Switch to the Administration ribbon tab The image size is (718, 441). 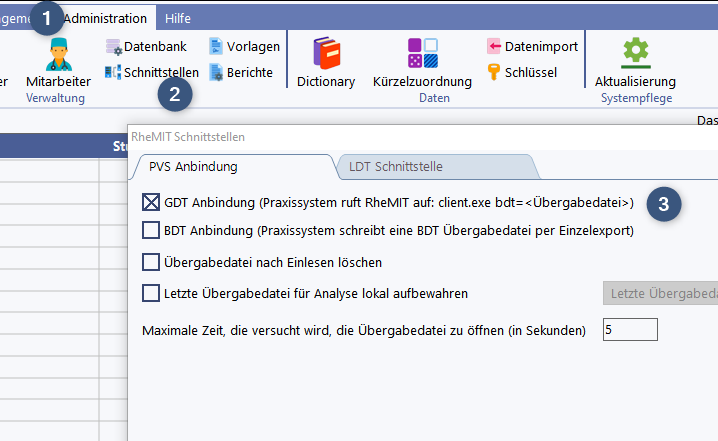(105, 18)
